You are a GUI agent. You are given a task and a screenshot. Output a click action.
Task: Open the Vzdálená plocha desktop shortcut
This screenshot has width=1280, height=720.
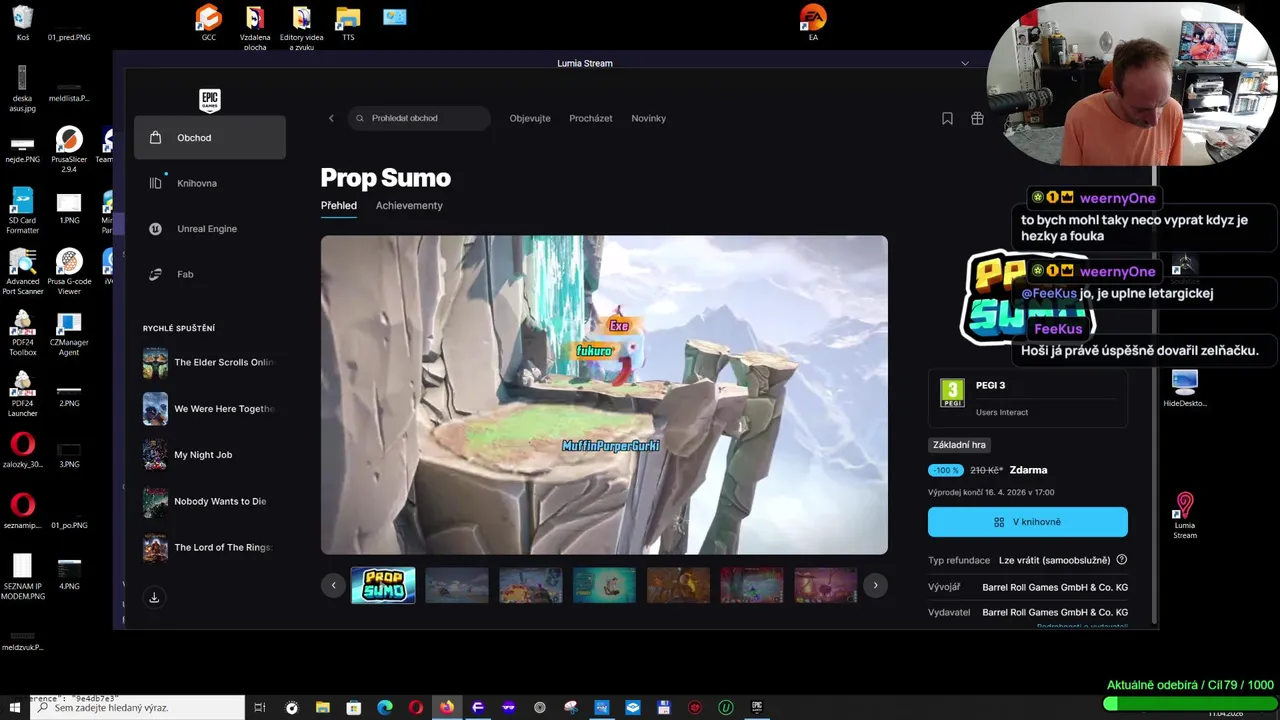(255, 27)
